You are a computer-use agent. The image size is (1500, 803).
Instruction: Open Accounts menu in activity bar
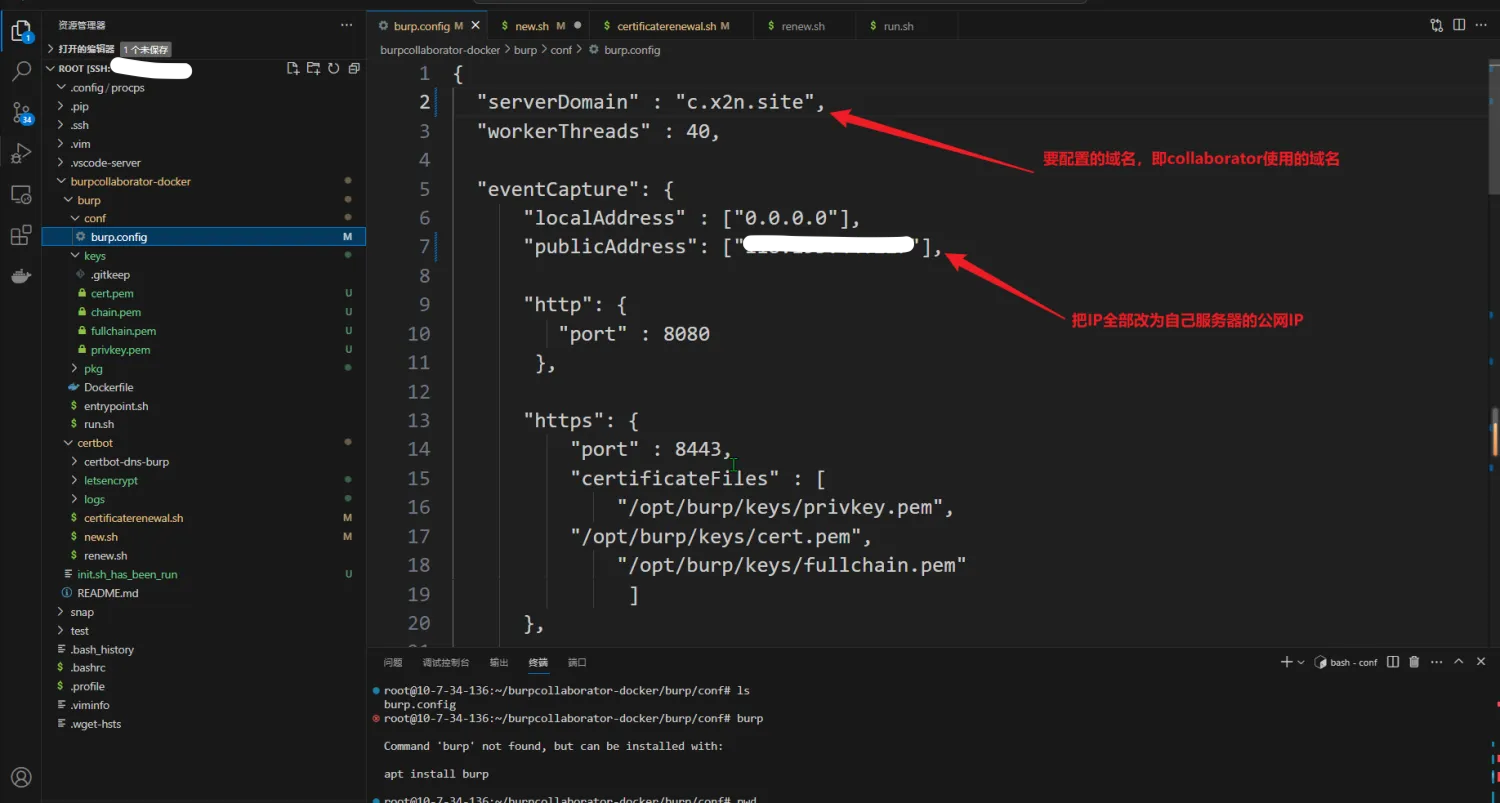(21, 777)
